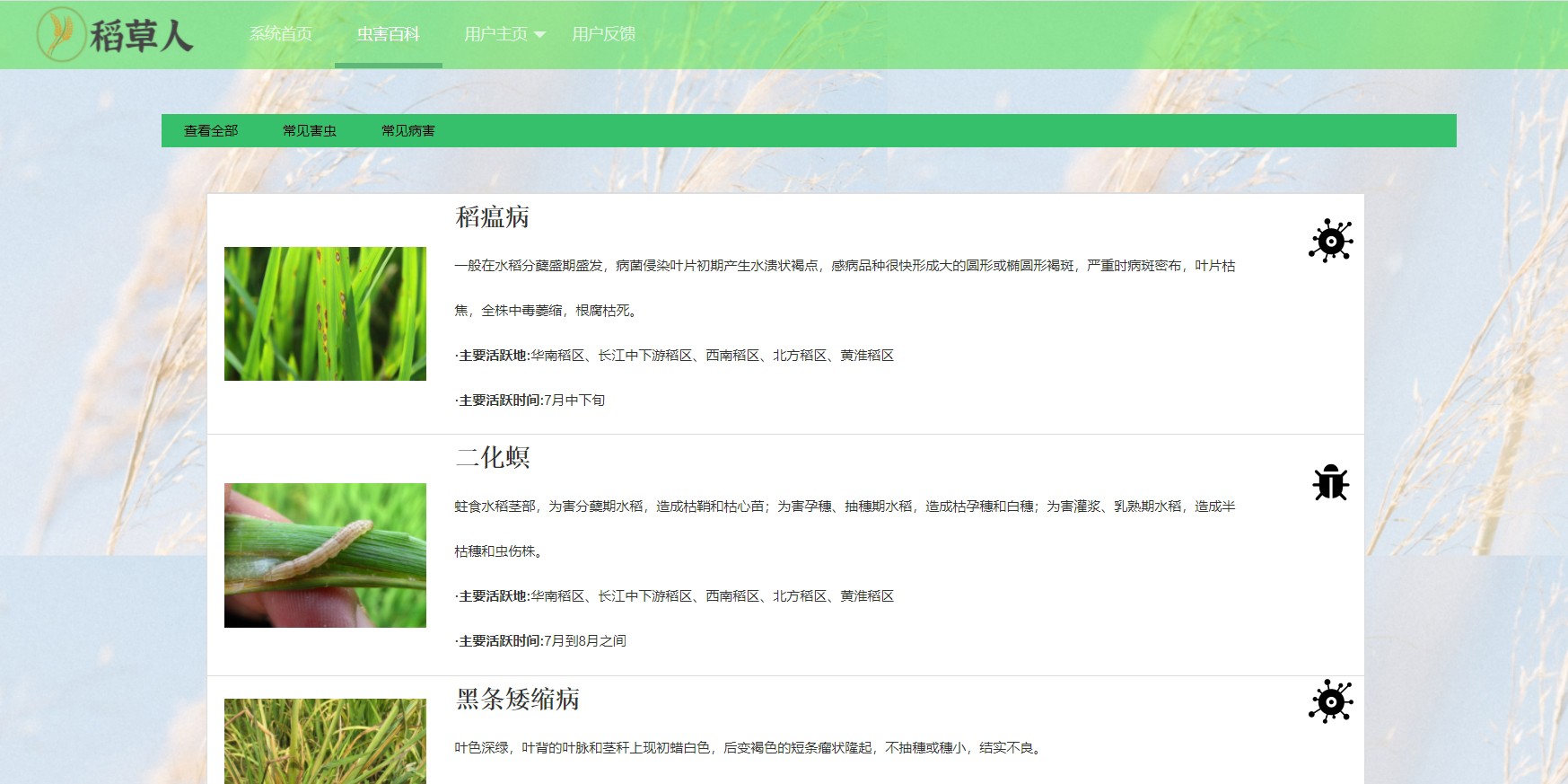
Task: Click the disease virus icon beside 稻瘟病
Action: [1330, 241]
